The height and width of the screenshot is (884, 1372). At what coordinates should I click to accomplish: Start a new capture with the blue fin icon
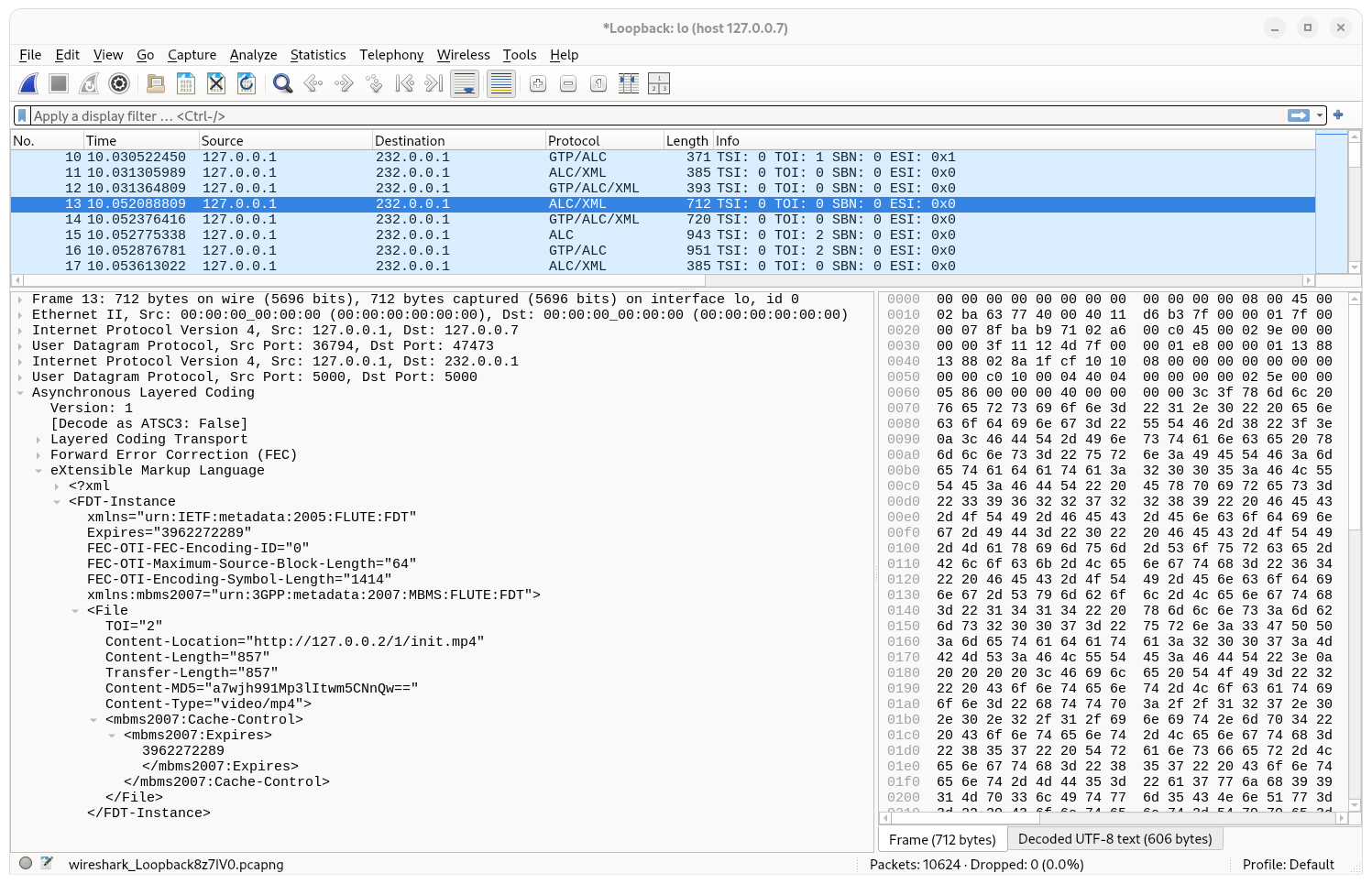pyautogui.click(x=27, y=82)
